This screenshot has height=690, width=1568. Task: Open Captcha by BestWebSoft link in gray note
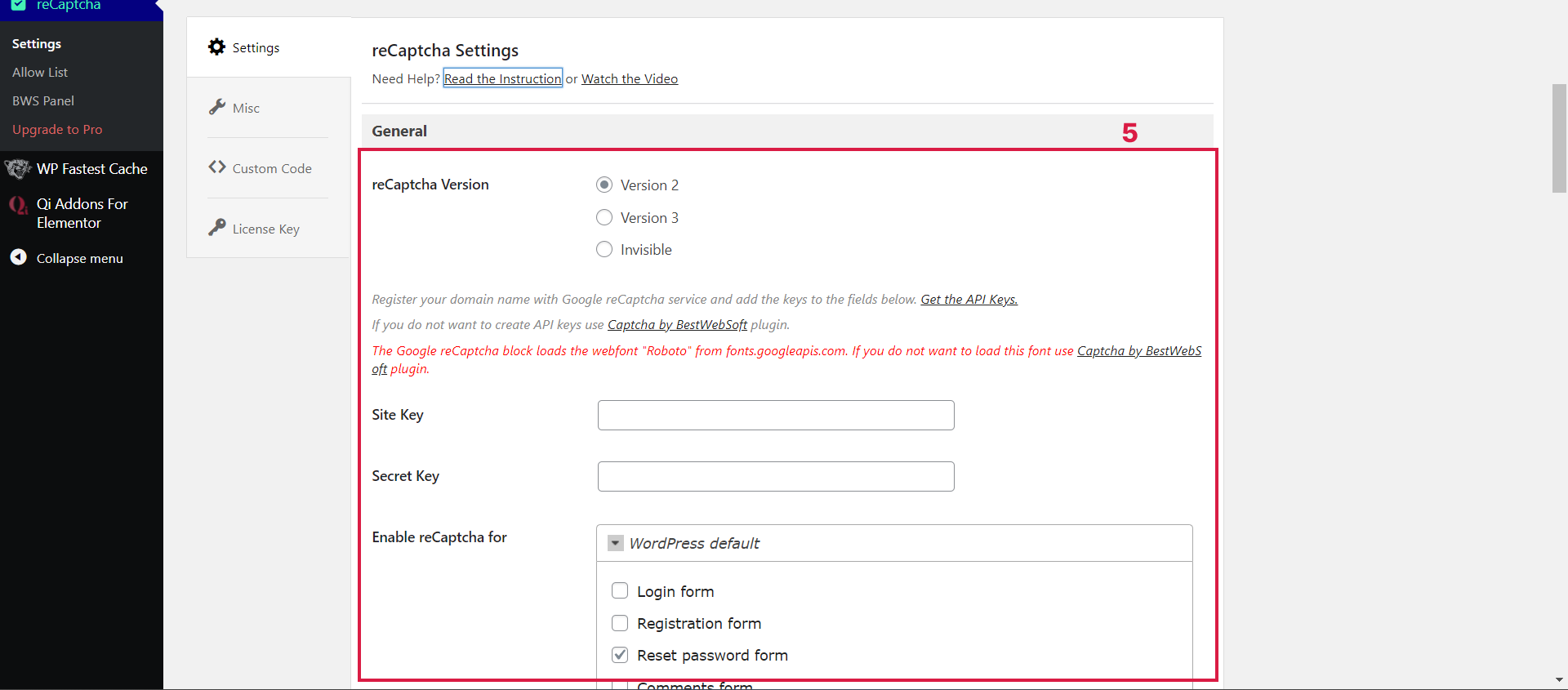[x=677, y=324]
